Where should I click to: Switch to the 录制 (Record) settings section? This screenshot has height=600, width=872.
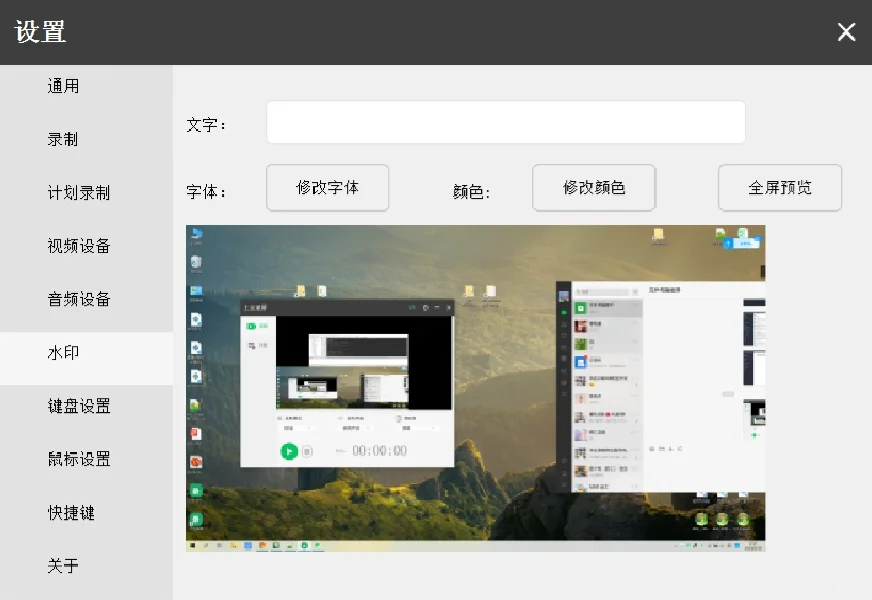tap(62, 139)
